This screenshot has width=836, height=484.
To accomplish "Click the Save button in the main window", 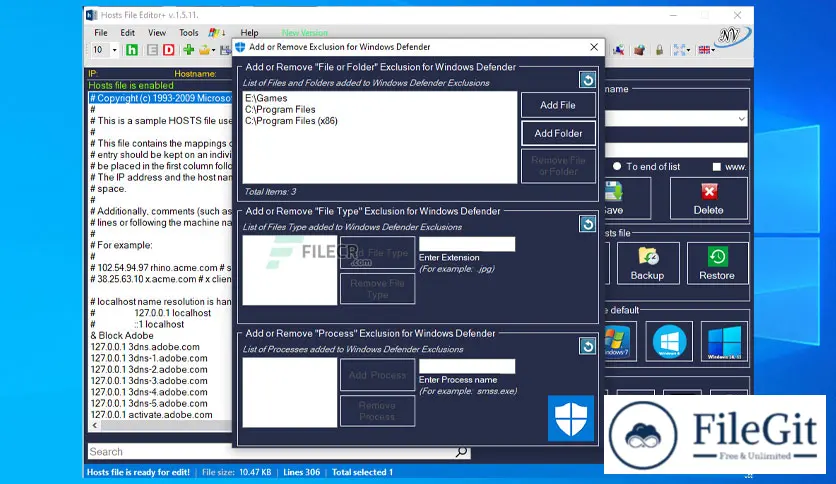I will pos(628,198).
